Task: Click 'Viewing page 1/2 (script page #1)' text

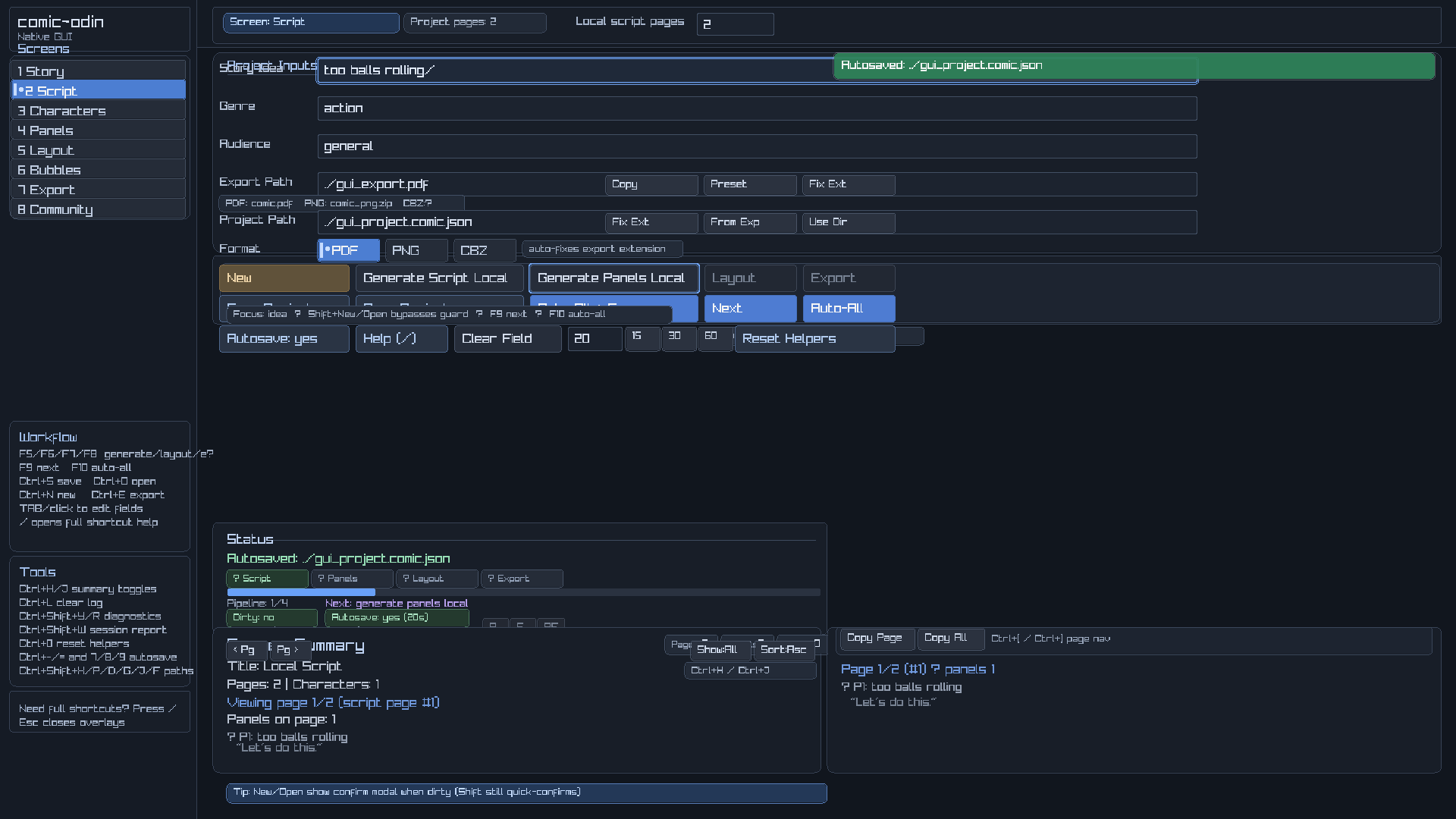Action: click(x=333, y=703)
